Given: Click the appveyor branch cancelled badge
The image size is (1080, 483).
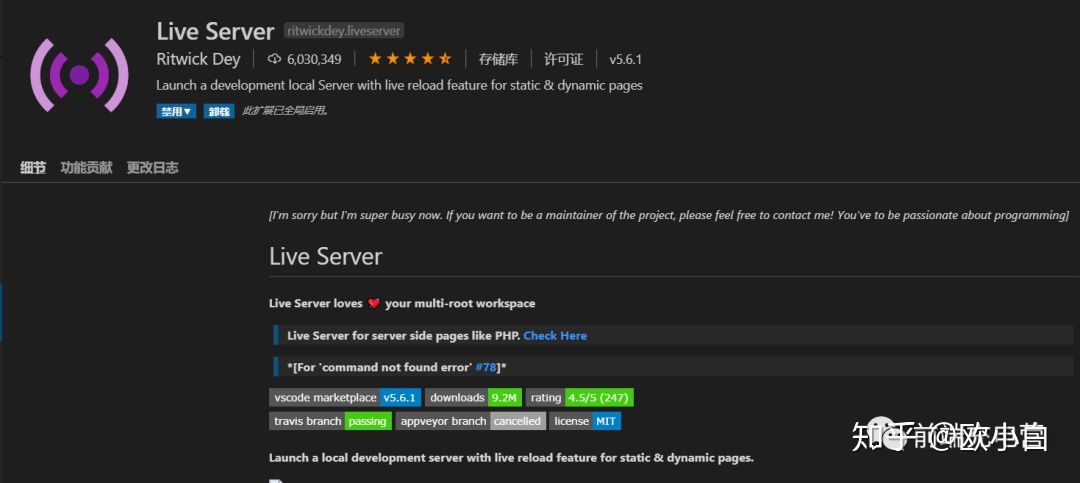Looking at the screenshot, I should pos(471,421).
